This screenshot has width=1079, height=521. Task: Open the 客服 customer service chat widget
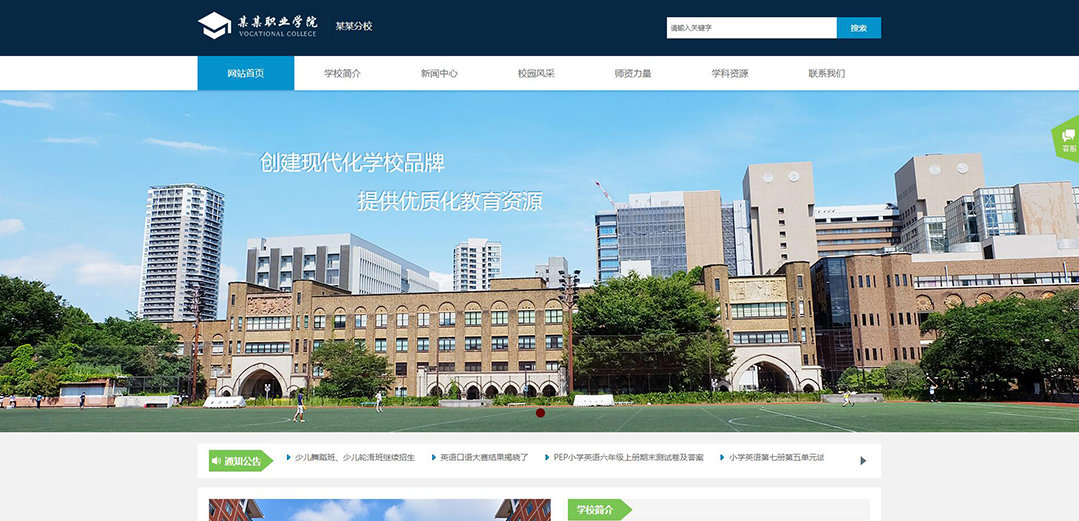tap(1068, 140)
